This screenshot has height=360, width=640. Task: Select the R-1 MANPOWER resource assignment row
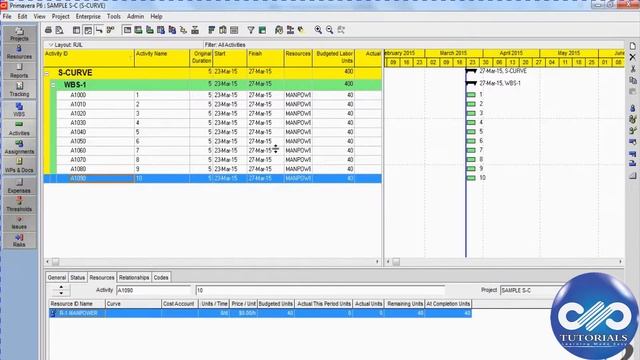(260, 313)
